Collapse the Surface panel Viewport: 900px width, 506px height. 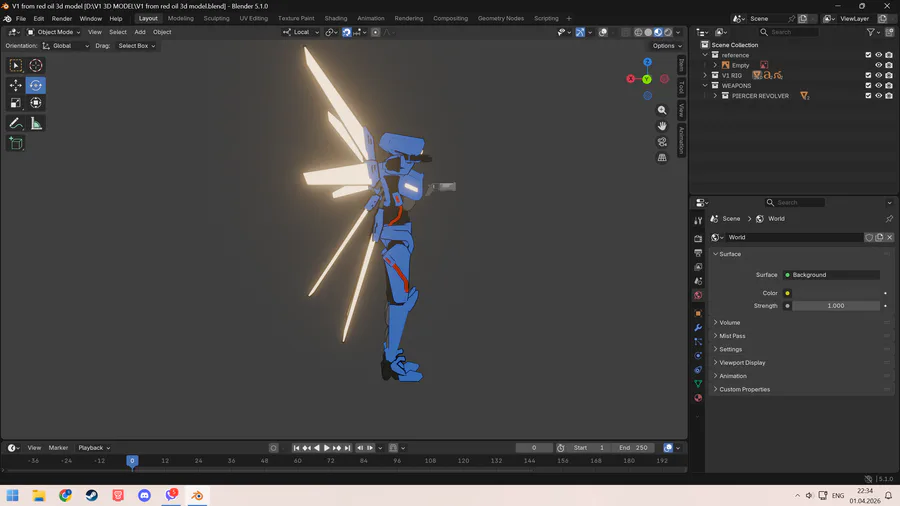tap(730, 254)
